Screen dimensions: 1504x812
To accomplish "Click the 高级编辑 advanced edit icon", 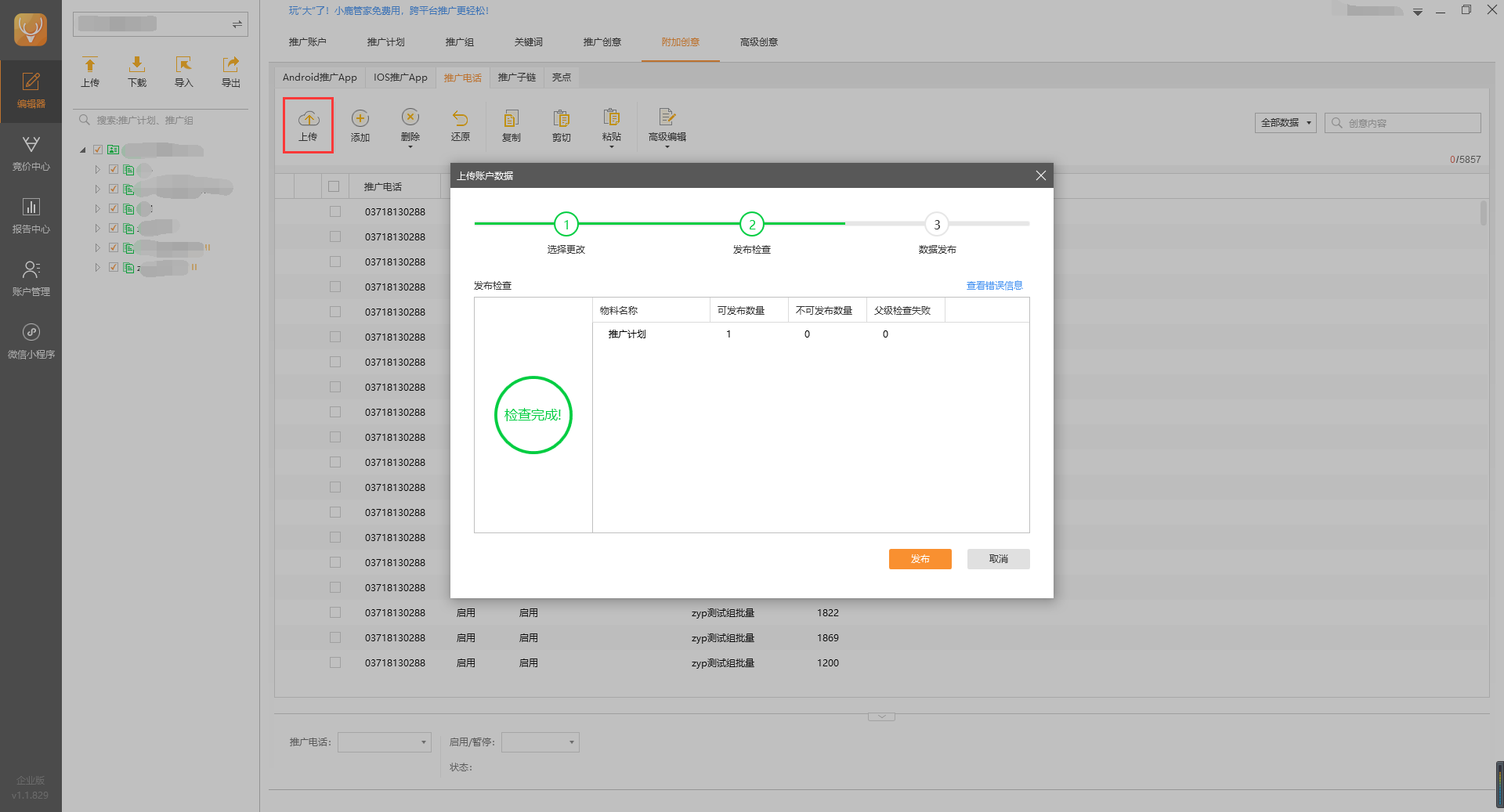I will [x=667, y=125].
